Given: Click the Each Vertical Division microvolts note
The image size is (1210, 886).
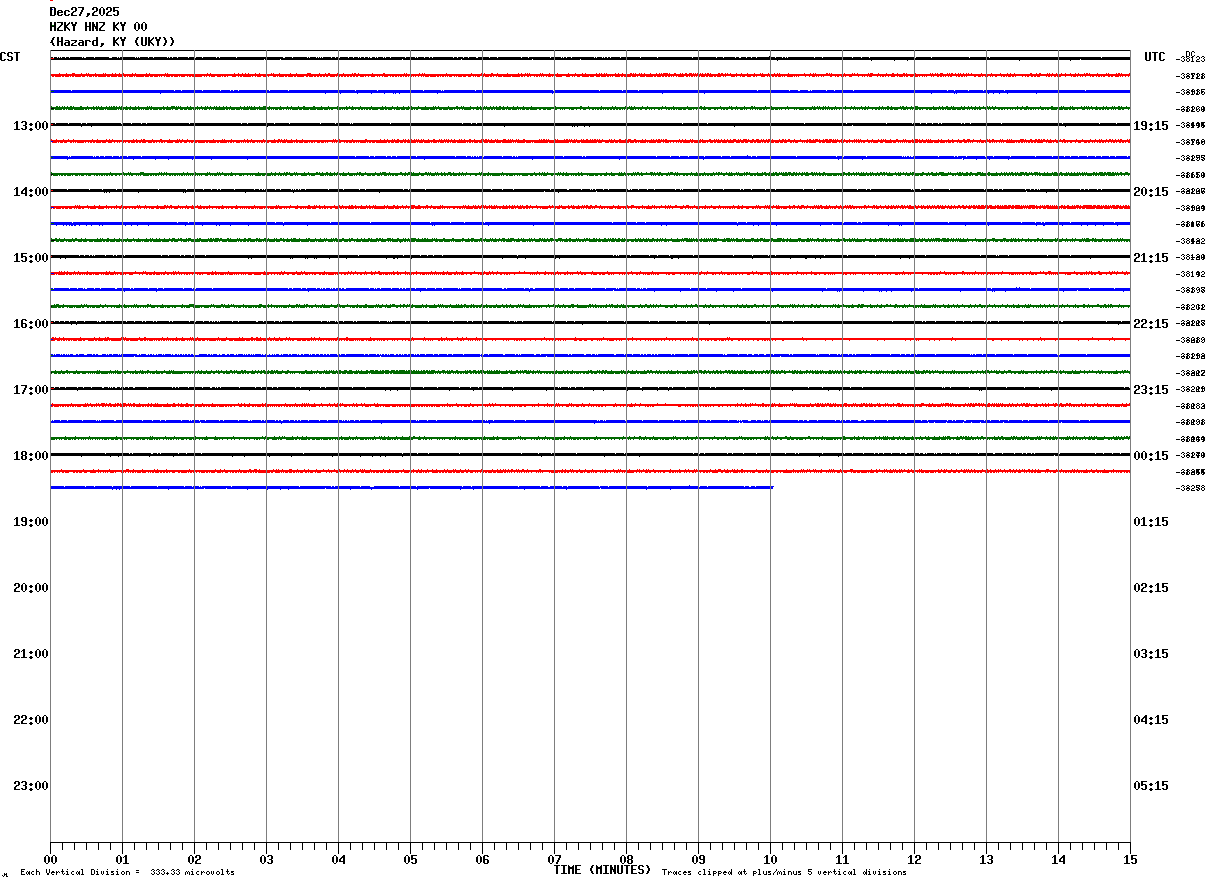Looking at the screenshot, I should (x=127, y=873).
